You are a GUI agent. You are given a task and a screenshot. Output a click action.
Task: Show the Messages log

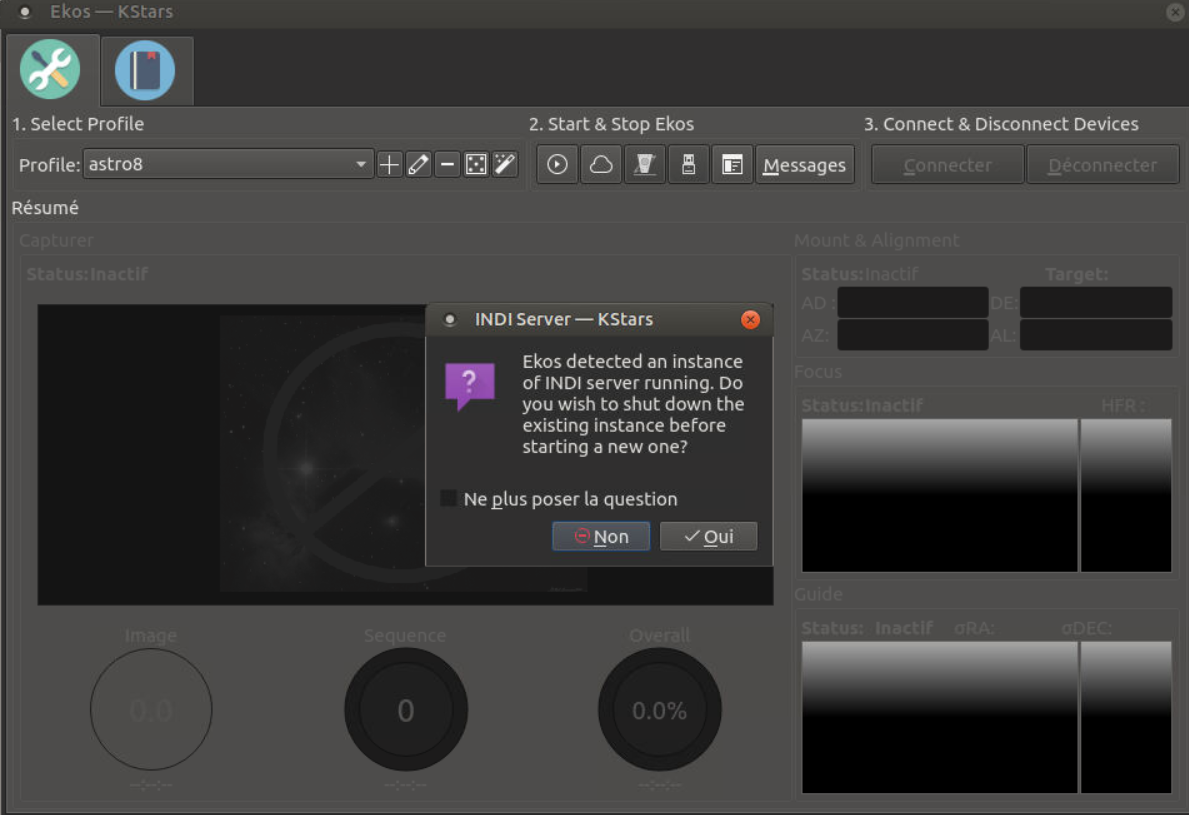[805, 165]
